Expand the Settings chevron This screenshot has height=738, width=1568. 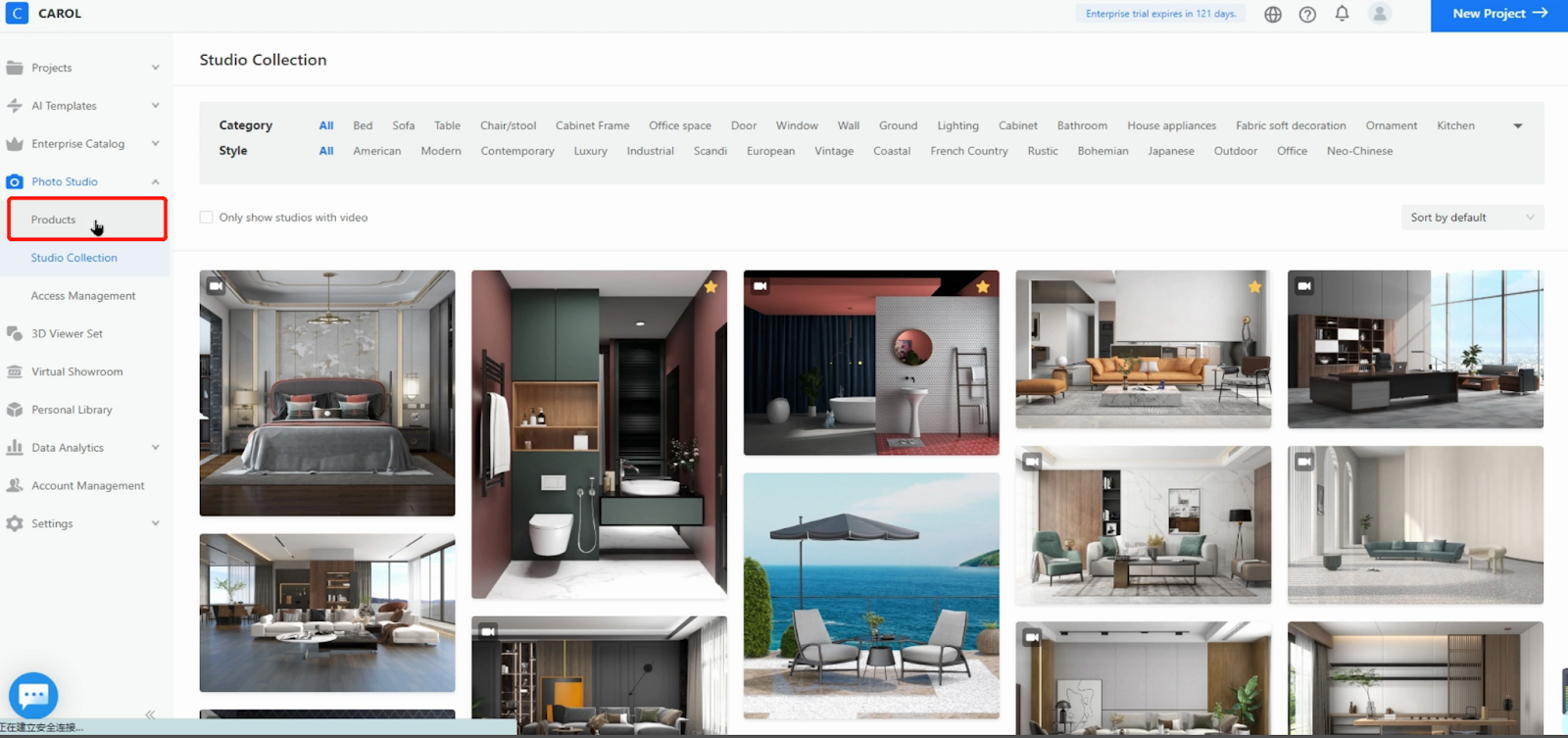pos(155,524)
